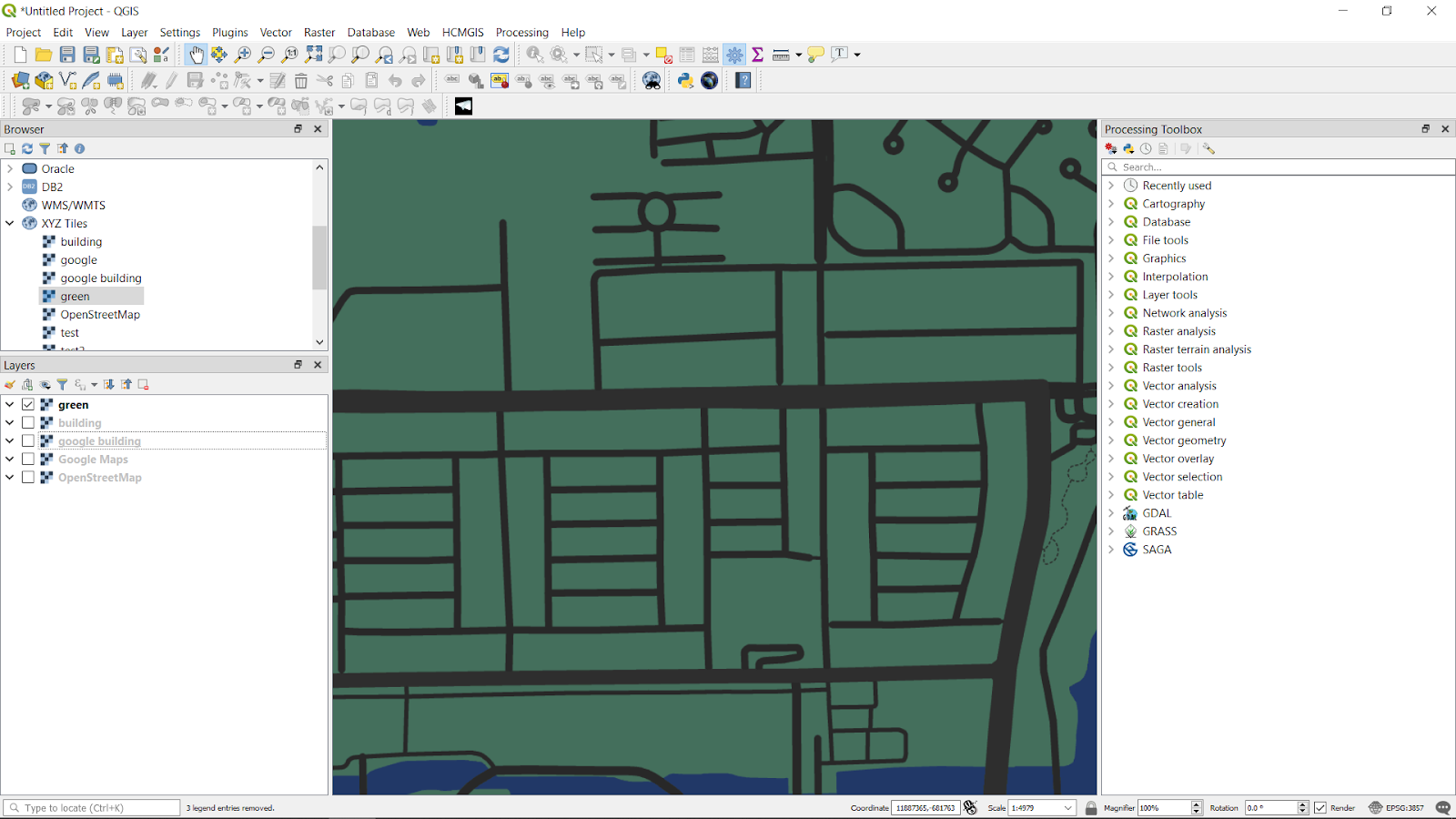Collapse the XYZ Tiles tree item
Screen dimensions: 1456x819
11,223
